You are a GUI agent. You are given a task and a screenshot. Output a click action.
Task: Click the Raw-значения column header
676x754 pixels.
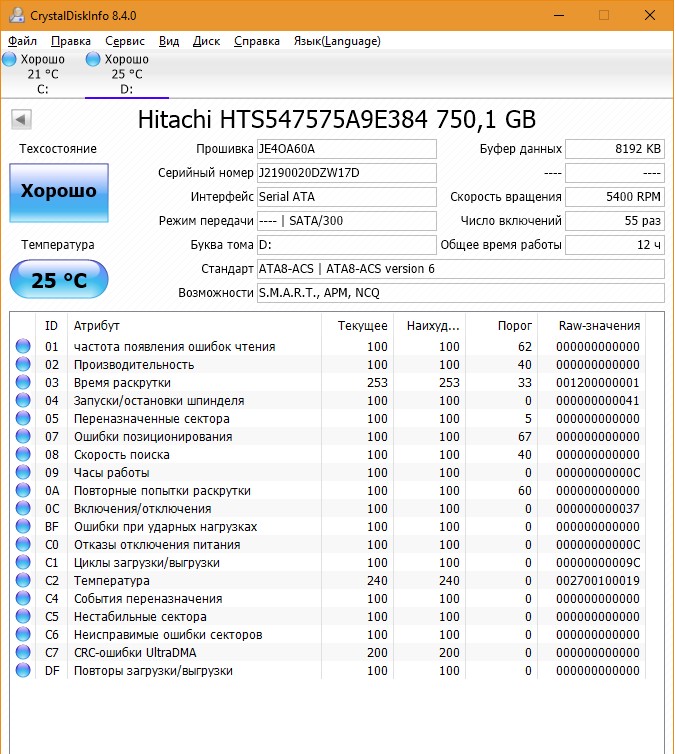tap(599, 326)
